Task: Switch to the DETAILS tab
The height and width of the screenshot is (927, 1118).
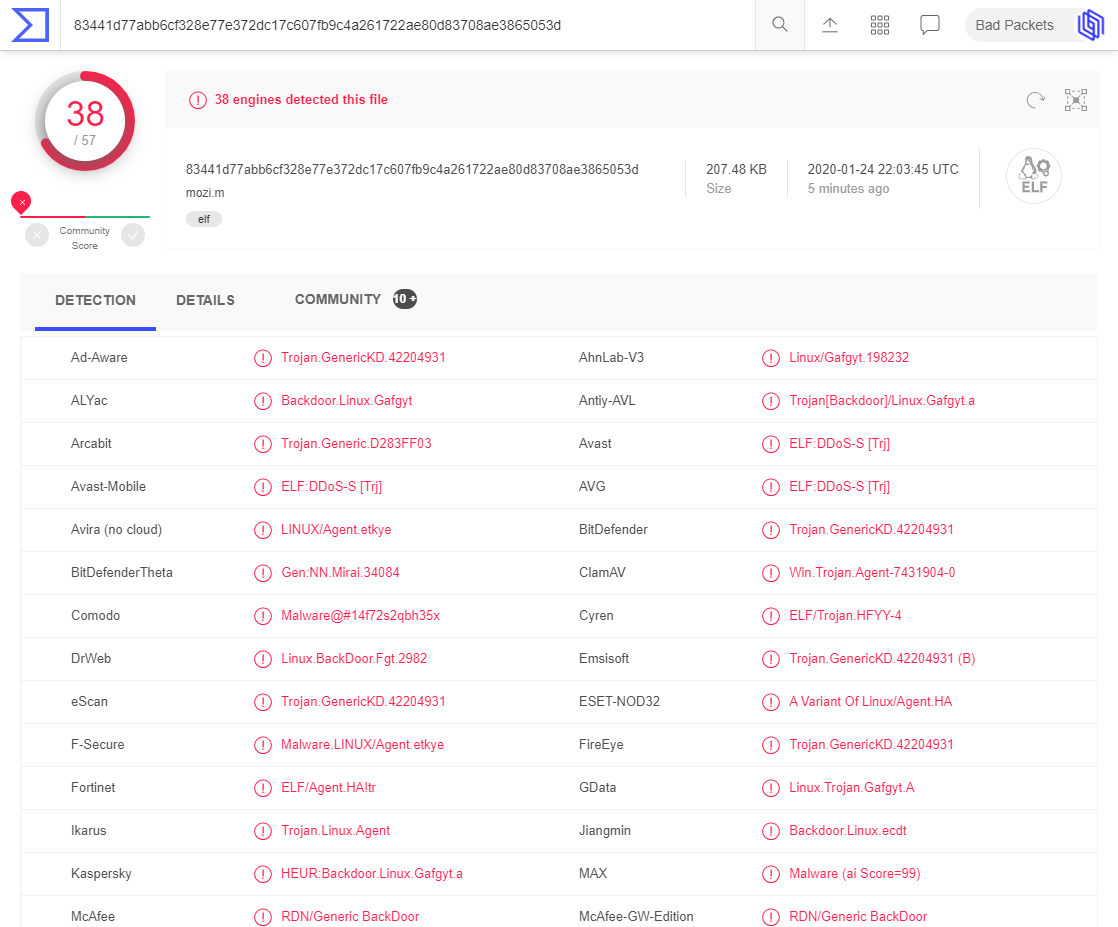Action: 205,300
